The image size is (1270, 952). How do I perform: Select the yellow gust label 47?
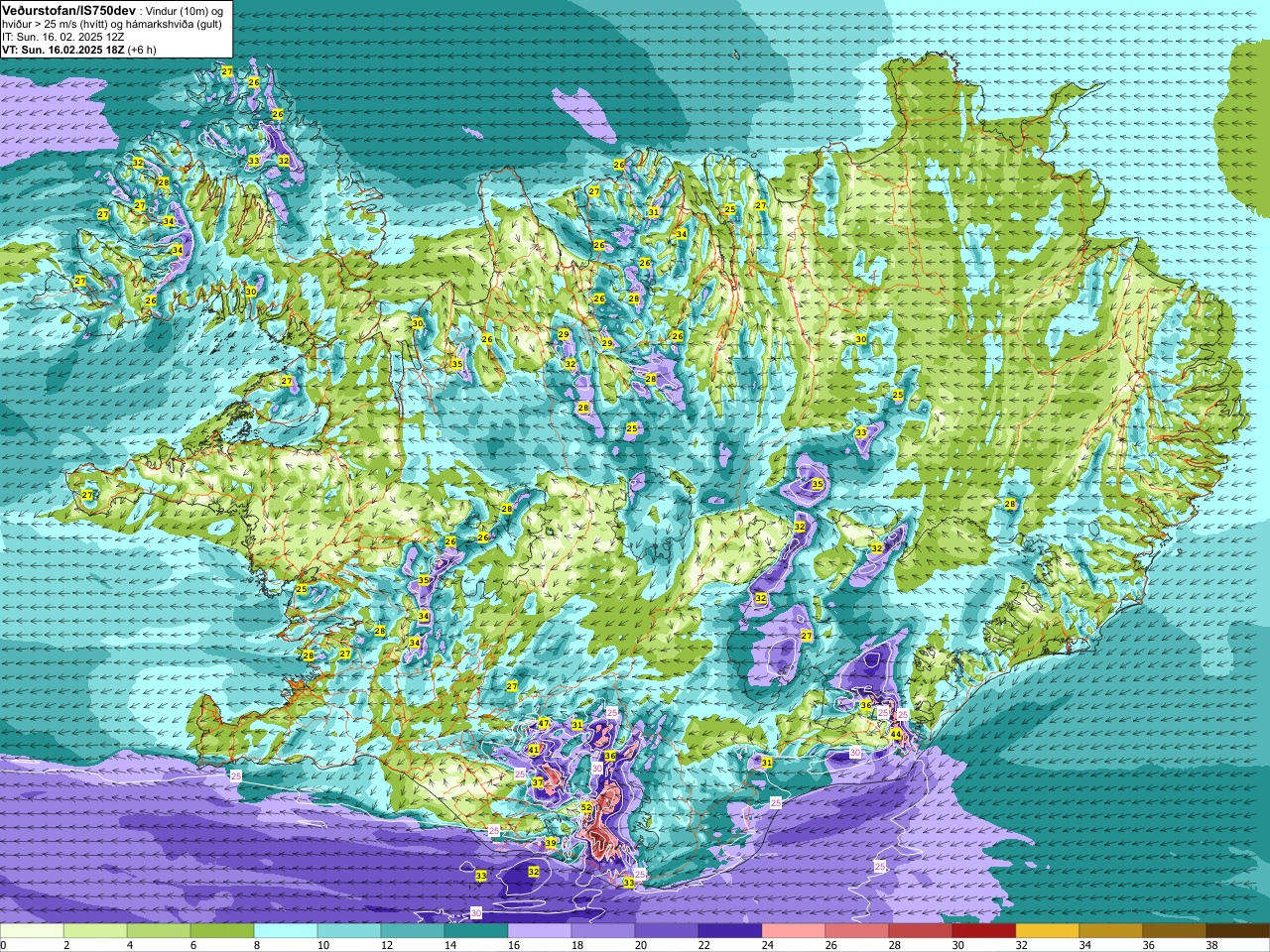(x=544, y=724)
